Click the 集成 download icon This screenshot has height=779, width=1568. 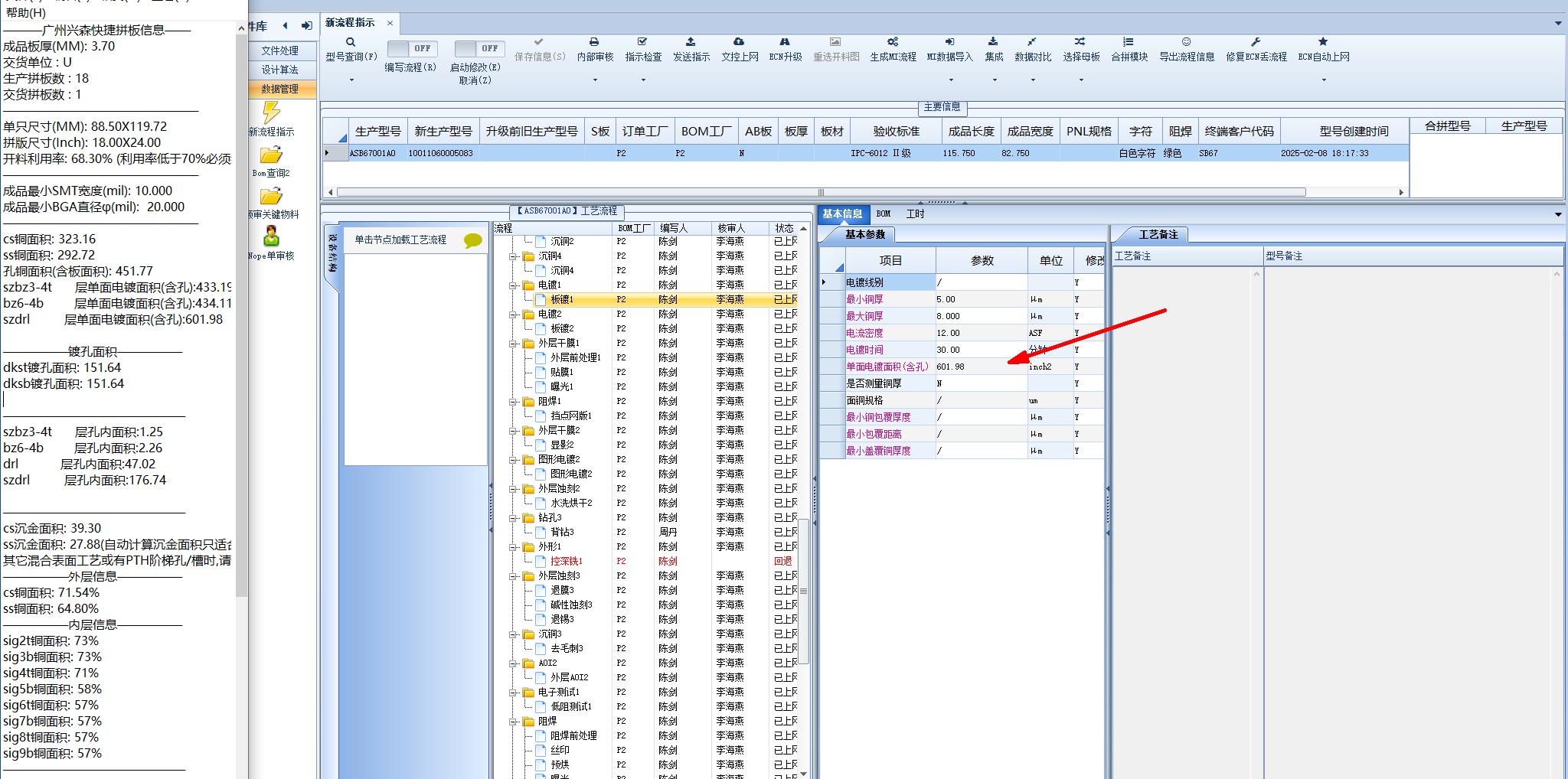[993, 42]
